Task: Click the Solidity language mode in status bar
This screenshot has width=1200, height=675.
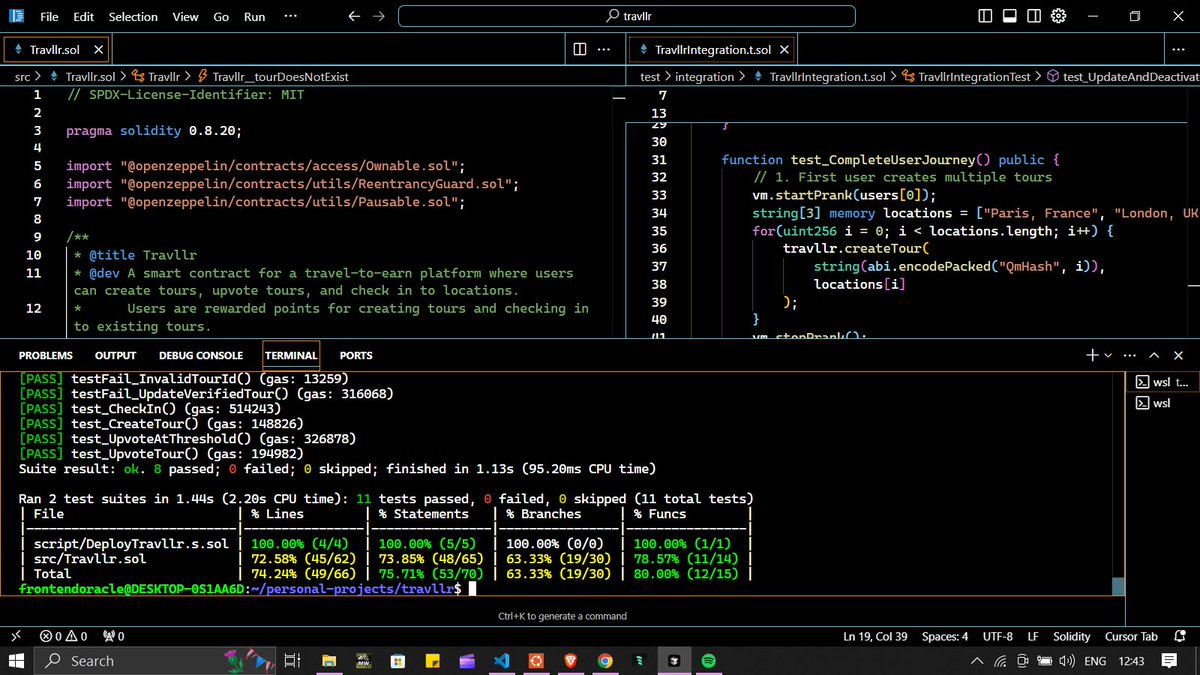Action: [x=1071, y=636]
